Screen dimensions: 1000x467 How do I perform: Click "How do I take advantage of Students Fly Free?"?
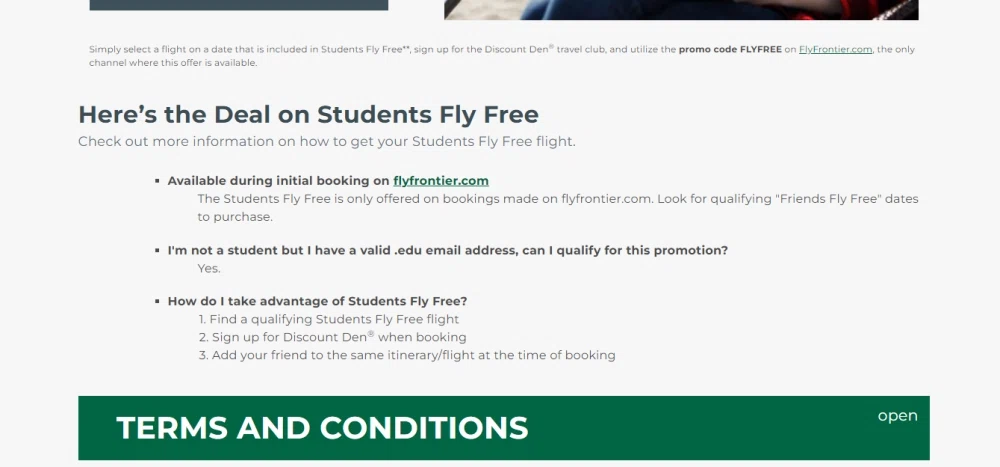[317, 301]
